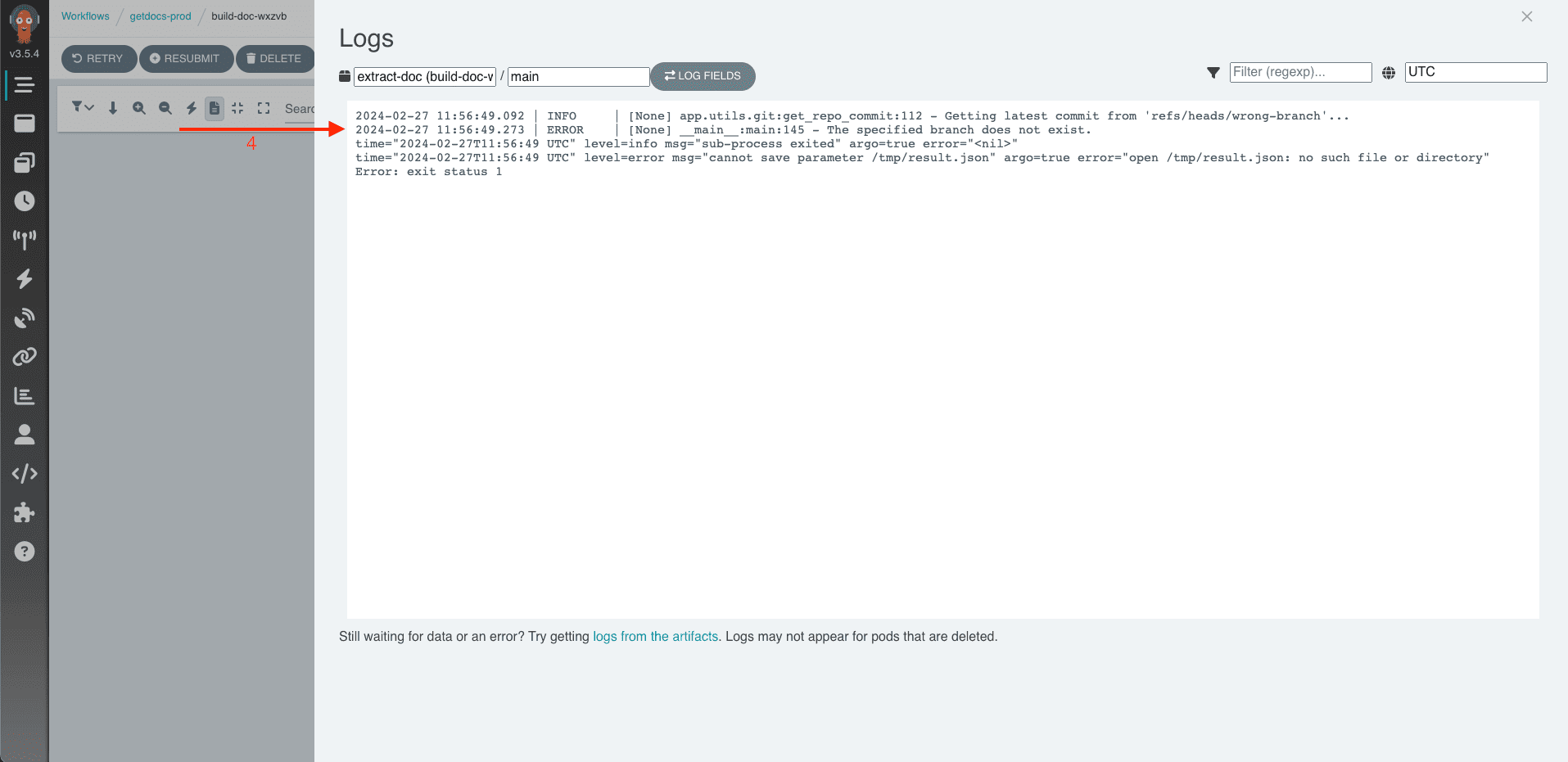Open Reports chart icon in sidebar
Viewport: 1568px width, 762px height.
(25, 396)
